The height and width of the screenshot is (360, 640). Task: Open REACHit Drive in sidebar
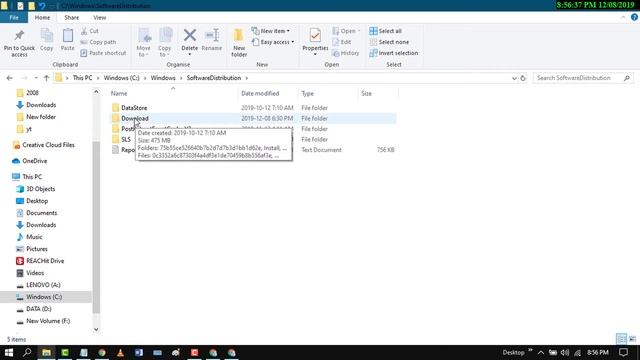(x=45, y=261)
